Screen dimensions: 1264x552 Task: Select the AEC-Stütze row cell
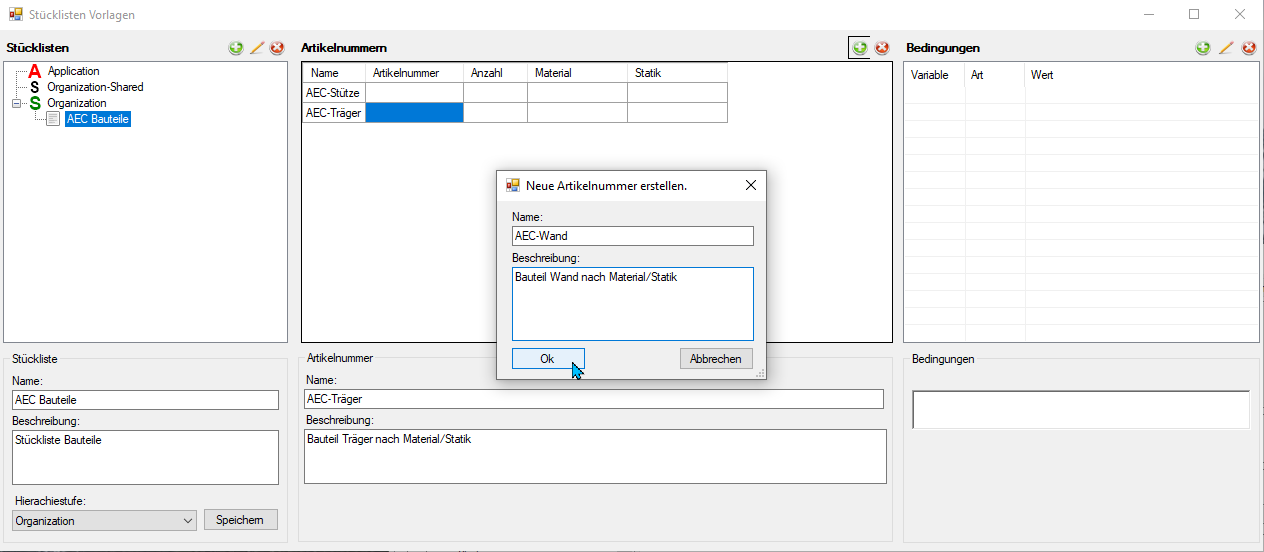pos(334,92)
